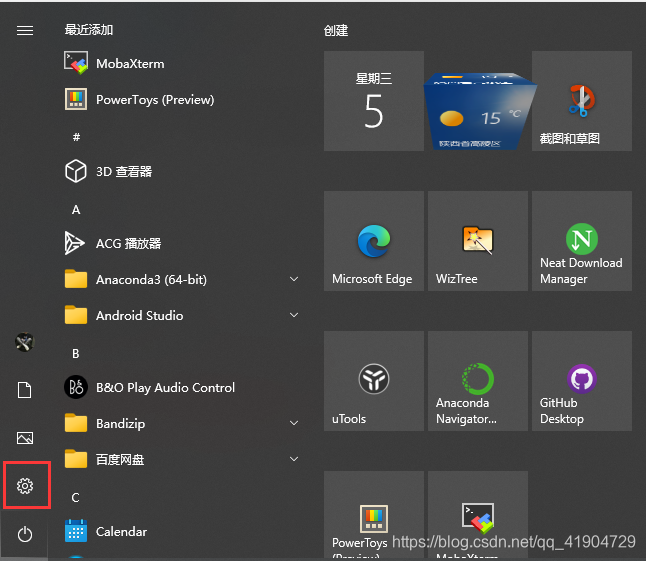
Task: Launch the uTools tile
Action: pos(374,381)
